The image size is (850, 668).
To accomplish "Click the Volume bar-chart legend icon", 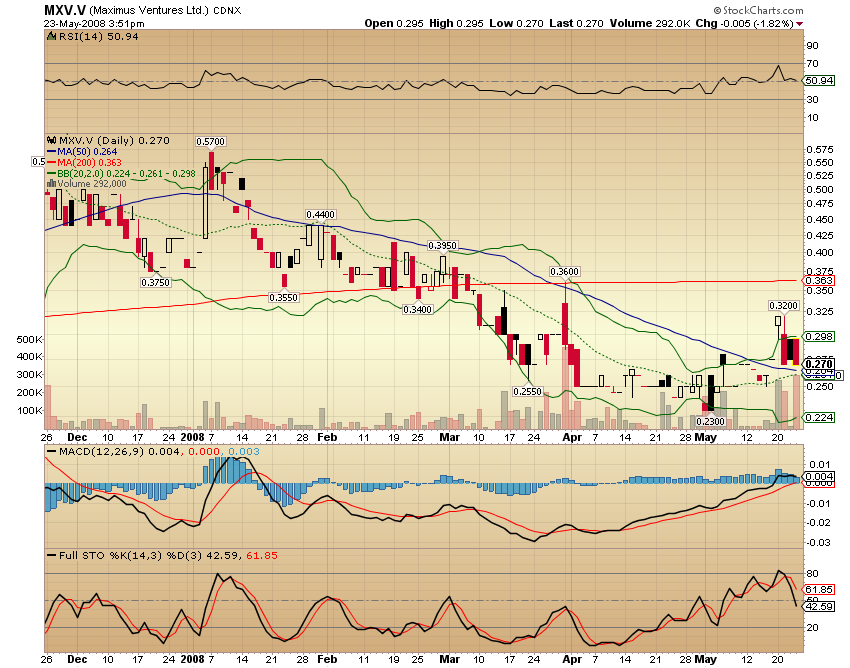I will point(52,184).
